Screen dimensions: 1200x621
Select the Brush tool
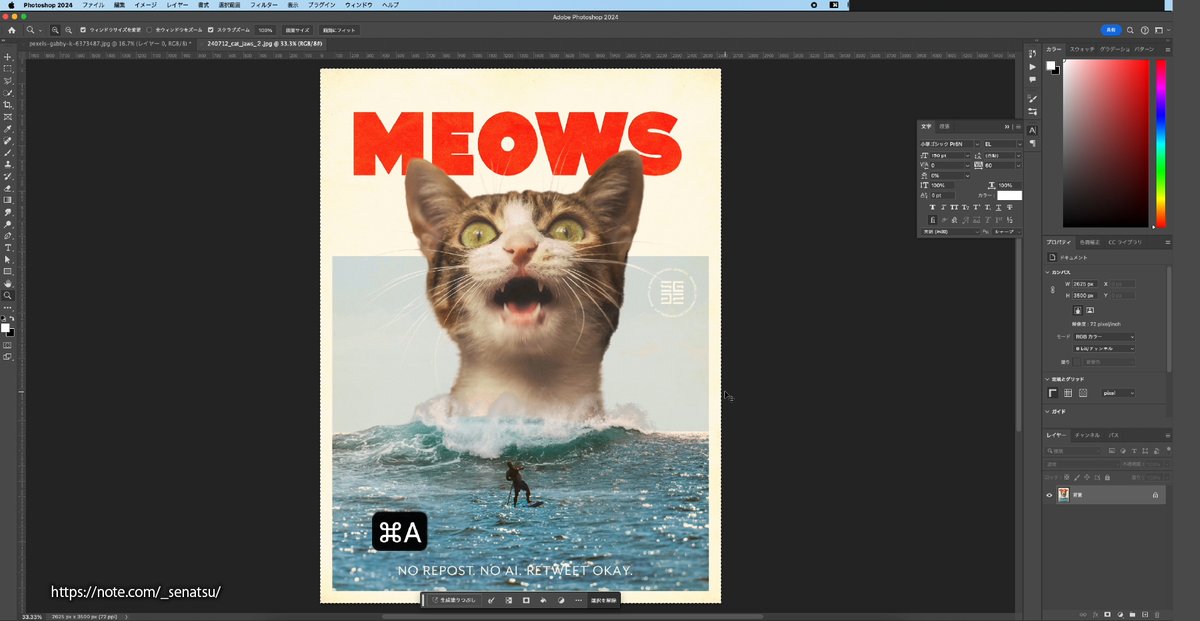click(8, 153)
